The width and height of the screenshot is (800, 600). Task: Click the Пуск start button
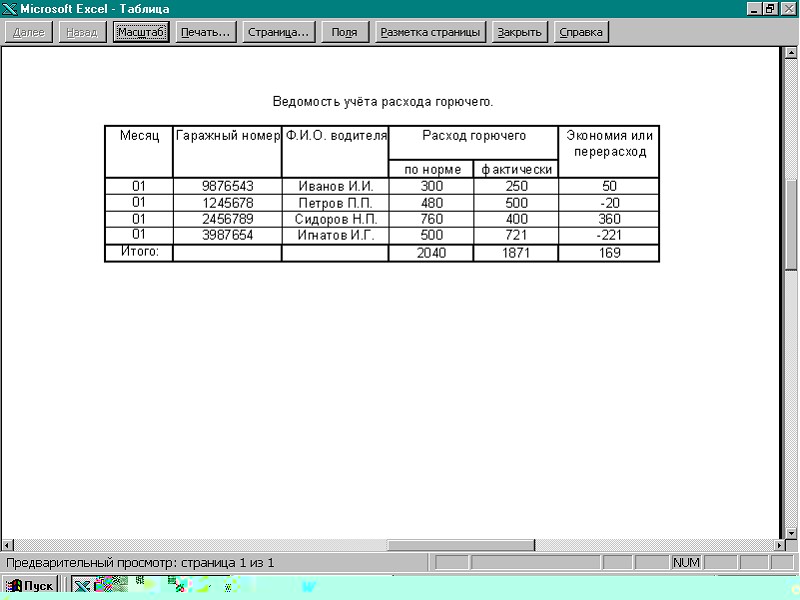(31, 586)
